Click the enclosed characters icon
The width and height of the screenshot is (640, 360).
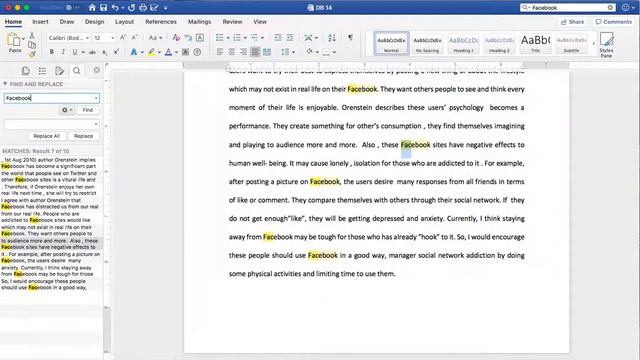tap(197, 52)
